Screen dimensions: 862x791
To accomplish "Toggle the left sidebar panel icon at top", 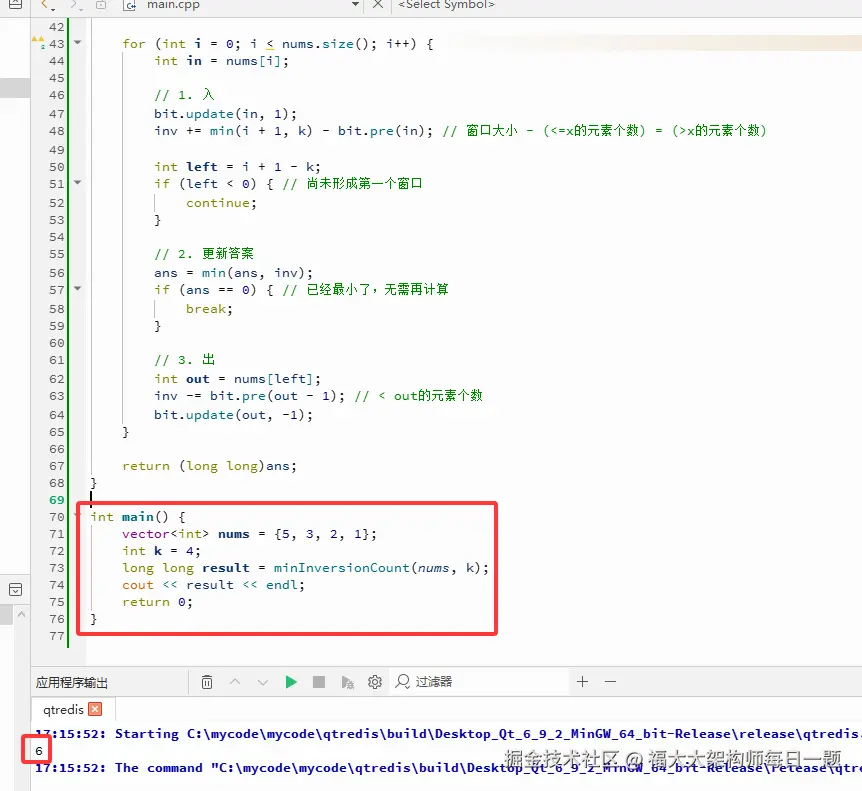I will (15, 5).
